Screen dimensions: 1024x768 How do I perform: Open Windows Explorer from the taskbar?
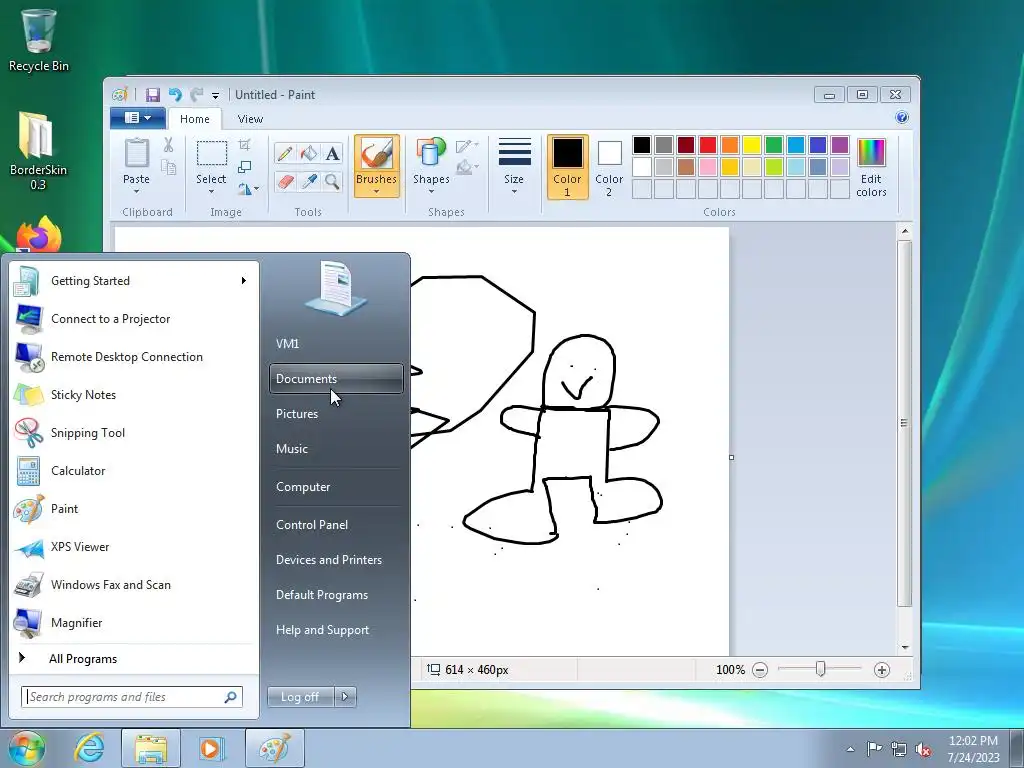[x=151, y=748]
